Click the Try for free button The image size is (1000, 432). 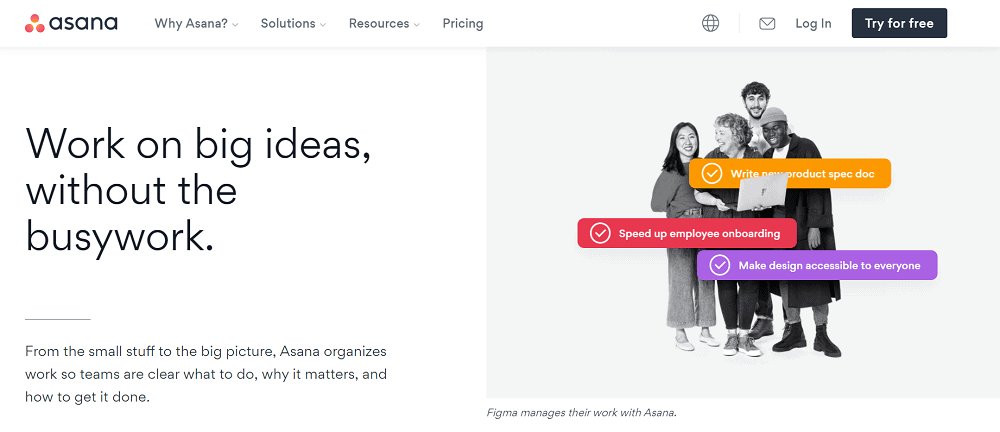point(899,23)
